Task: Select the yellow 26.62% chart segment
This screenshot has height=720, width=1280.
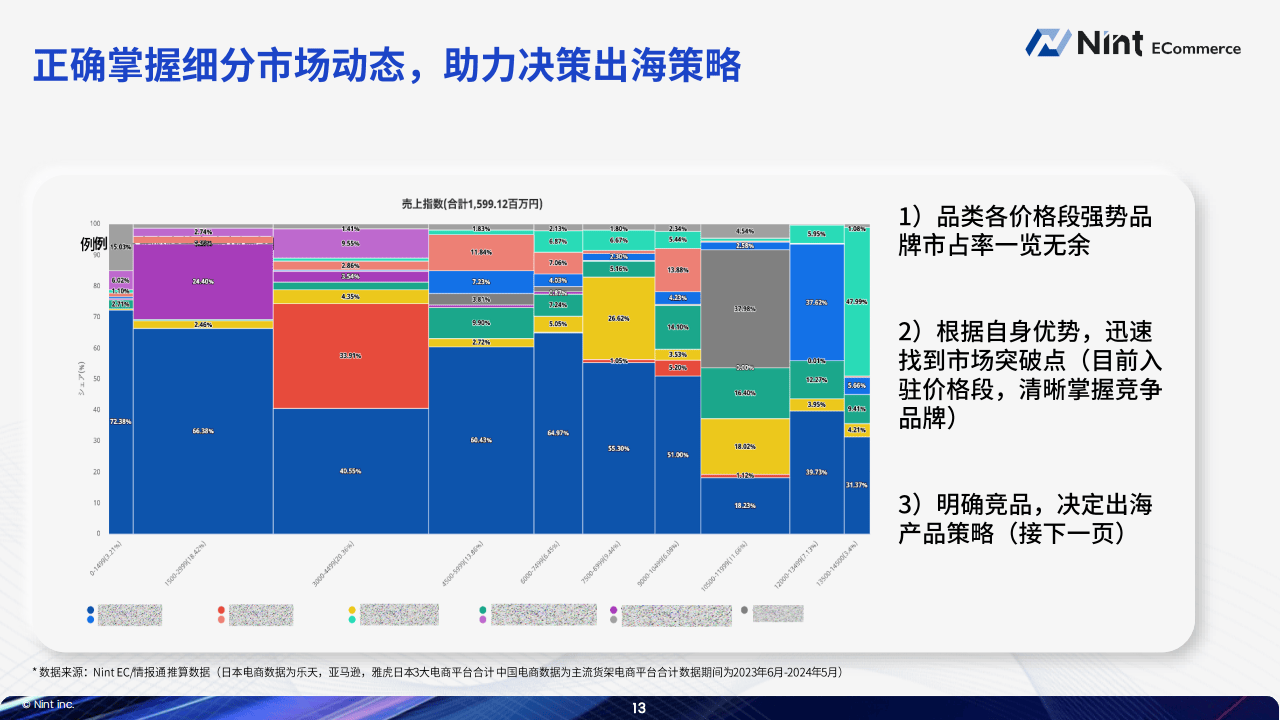Action: [x=618, y=318]
